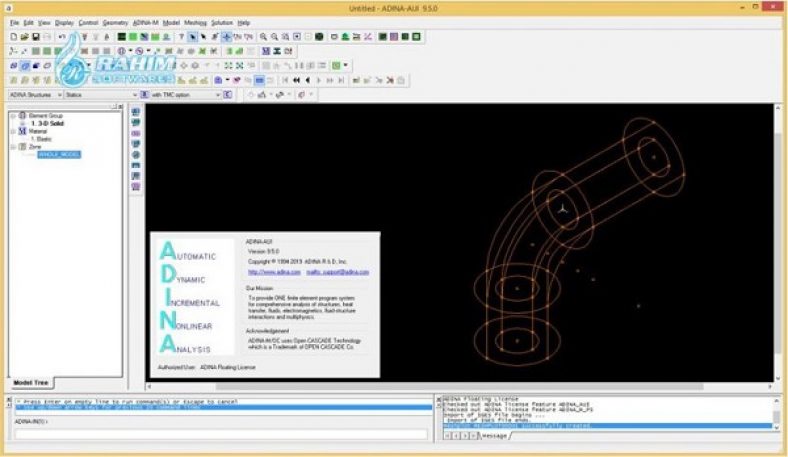Open the Solution menu
The height and width of the screenshot is (457, 788).
tap(222, 23)
